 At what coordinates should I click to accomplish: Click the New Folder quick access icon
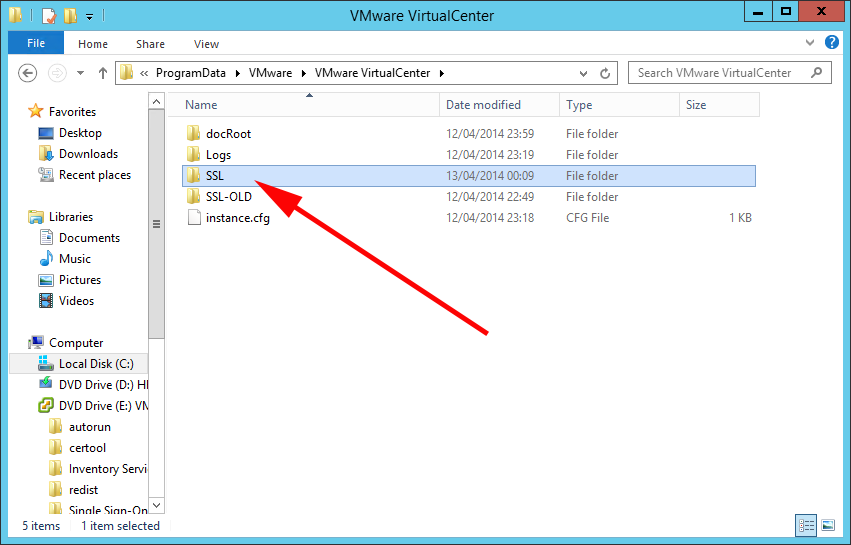tap(71, 16)
